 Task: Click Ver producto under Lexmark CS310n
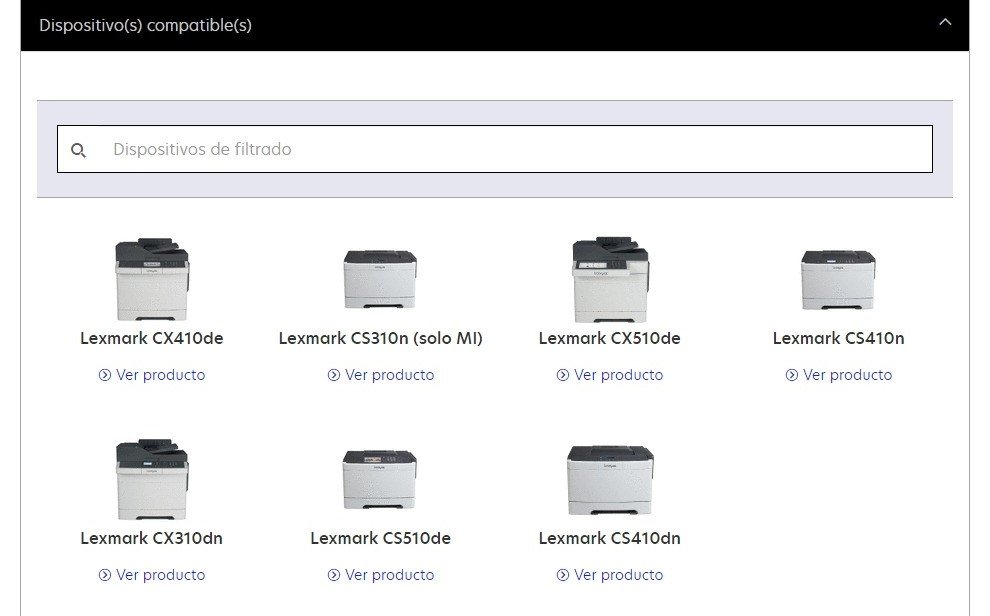point(381,375)
